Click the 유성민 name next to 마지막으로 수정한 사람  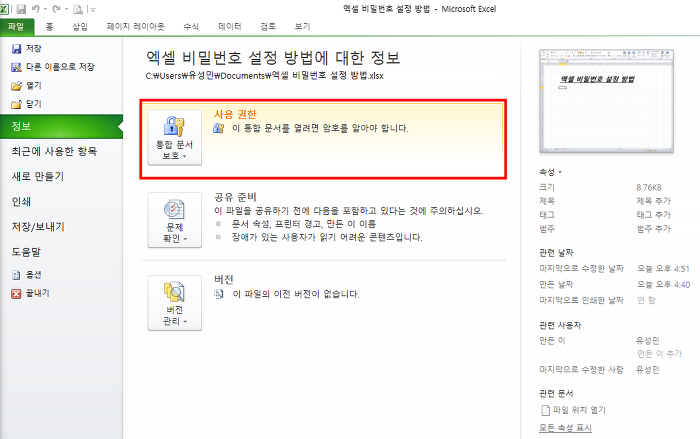[648, 370]
